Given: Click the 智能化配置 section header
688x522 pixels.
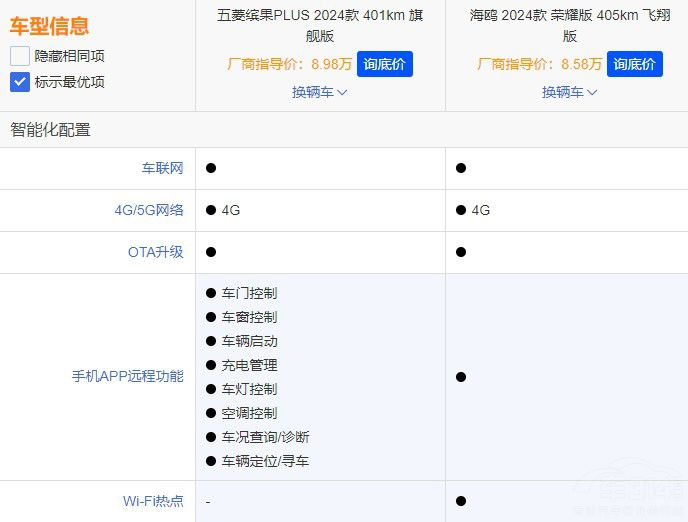Looking at the screenshot, I should tap(50, 129).
